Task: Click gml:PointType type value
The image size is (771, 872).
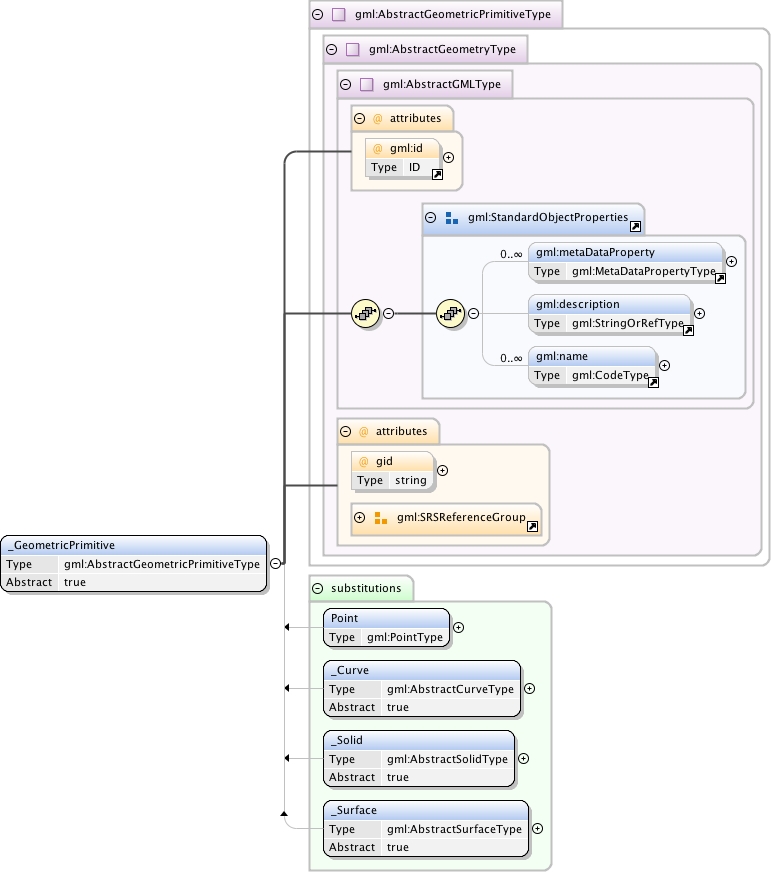Action: coord(405,637)
